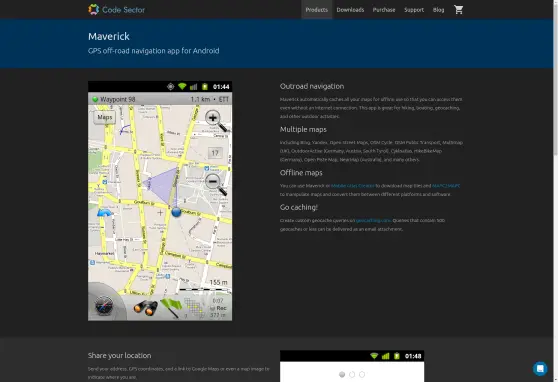
Task: Open the Downloads menu item
Action: [x=350, y=10]
